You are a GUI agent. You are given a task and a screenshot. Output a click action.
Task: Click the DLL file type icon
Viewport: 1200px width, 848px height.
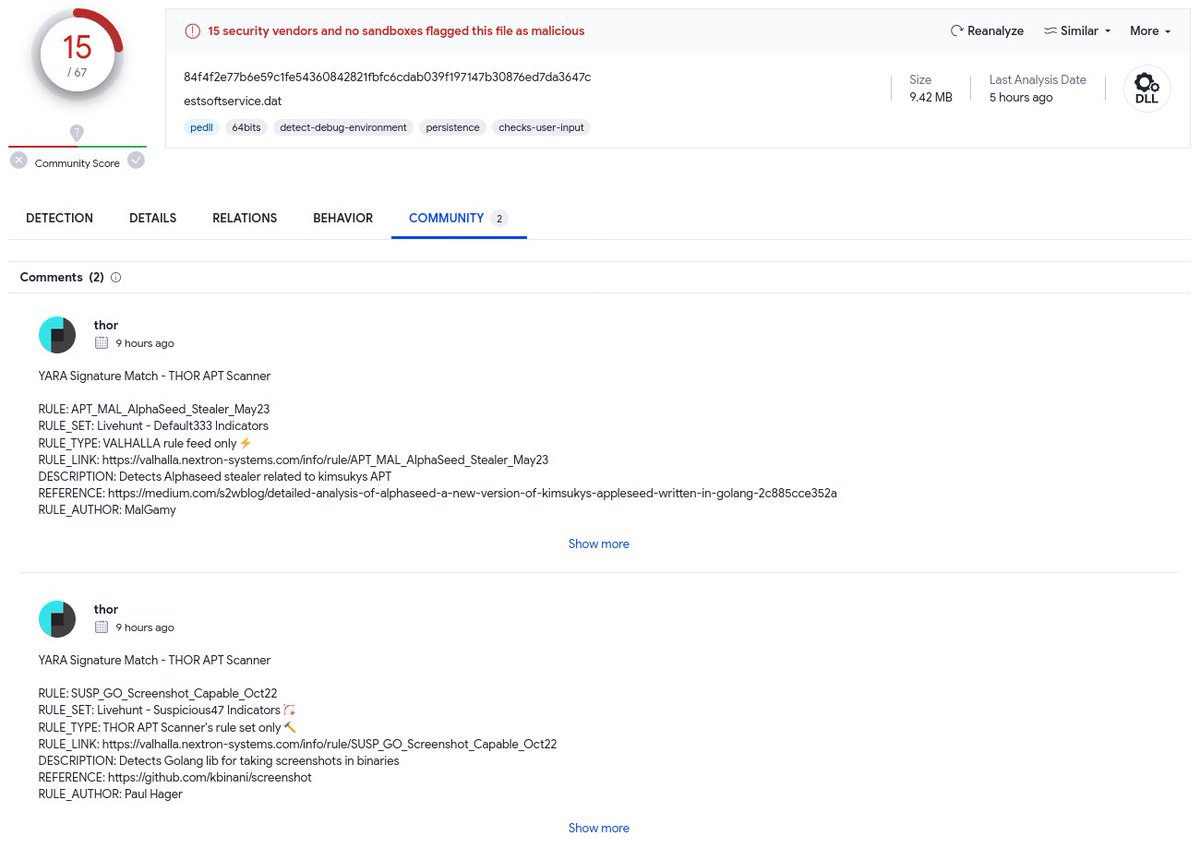1147,88
